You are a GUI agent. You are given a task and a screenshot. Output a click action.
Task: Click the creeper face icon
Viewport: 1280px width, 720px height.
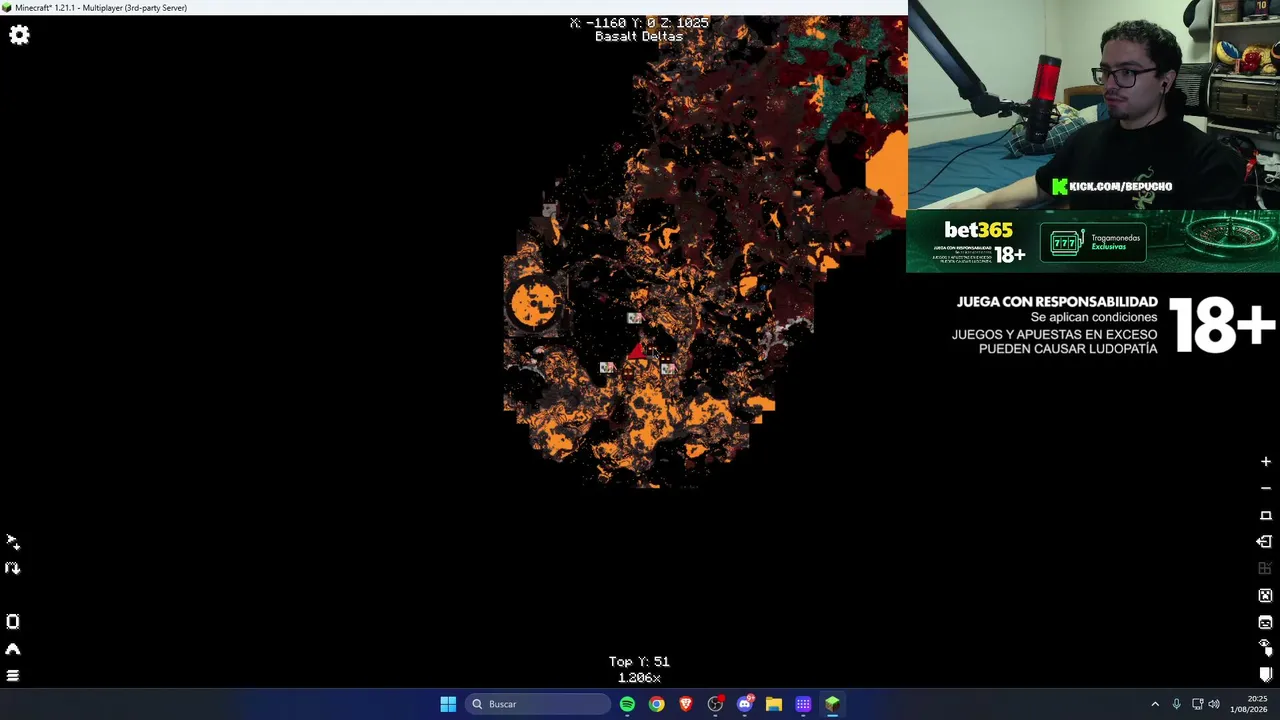[x=1265, y=596]
